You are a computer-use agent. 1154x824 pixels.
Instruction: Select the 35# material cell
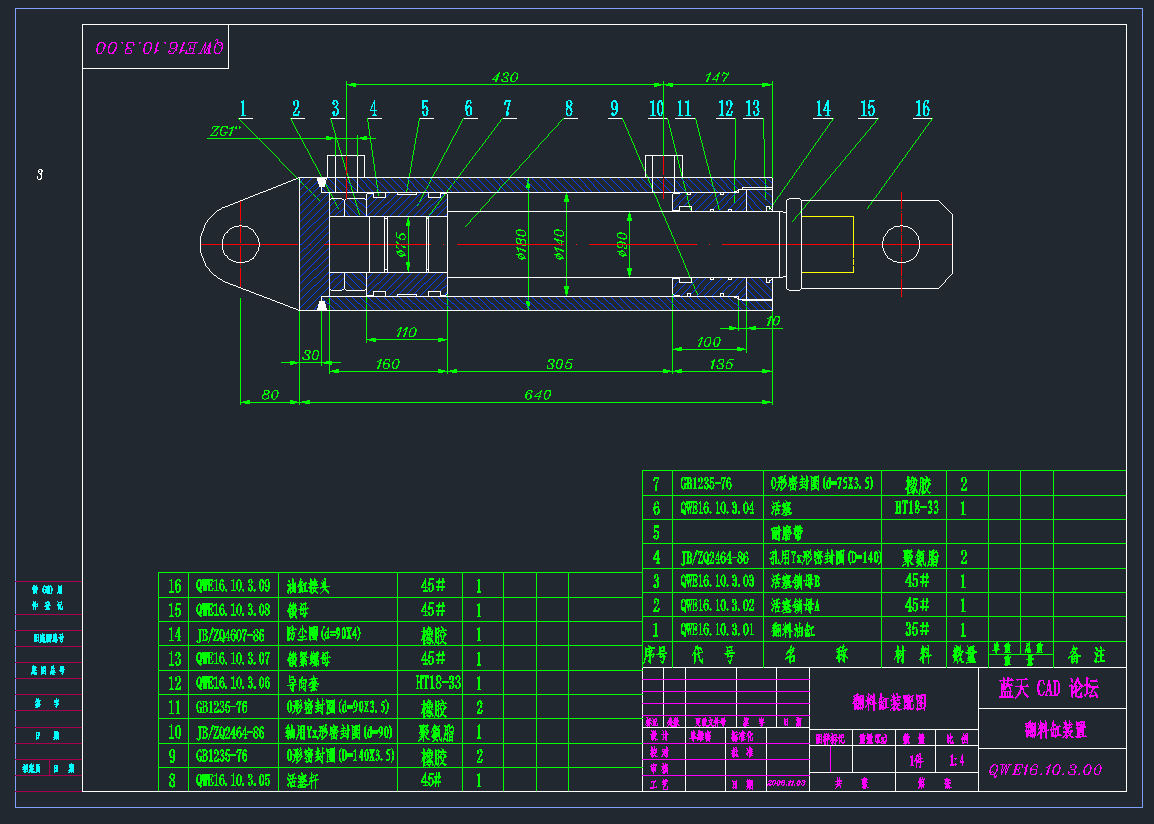(916, 630)
